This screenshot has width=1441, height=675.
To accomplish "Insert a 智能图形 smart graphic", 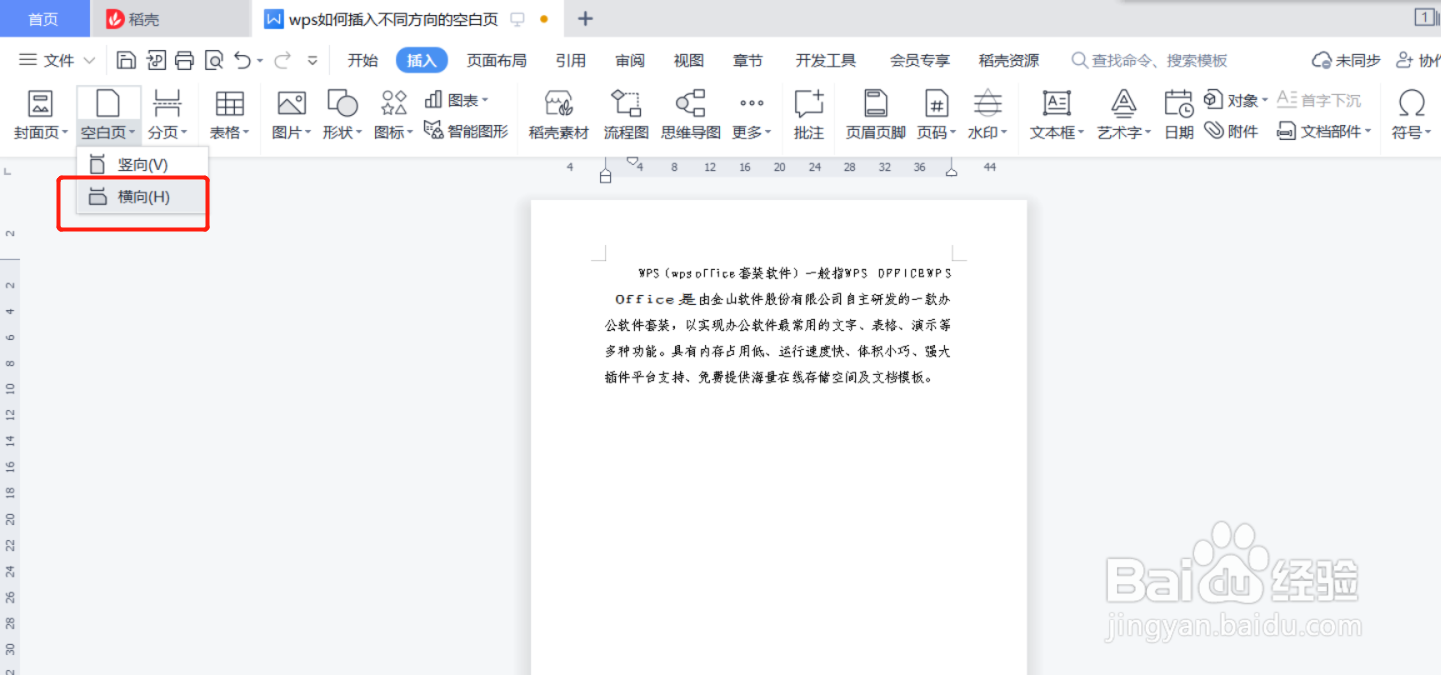I will coord(466,131).
